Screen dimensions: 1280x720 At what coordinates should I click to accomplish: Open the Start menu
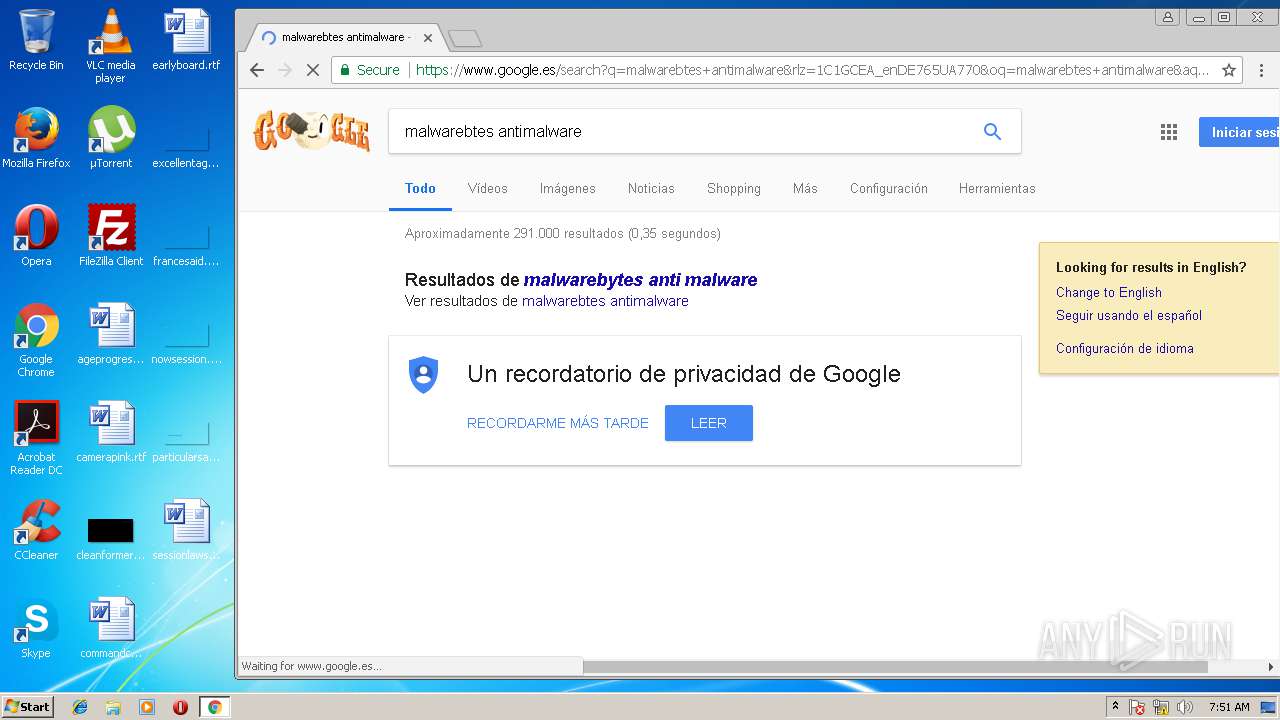pyautogui.click(x=27, y=707)
